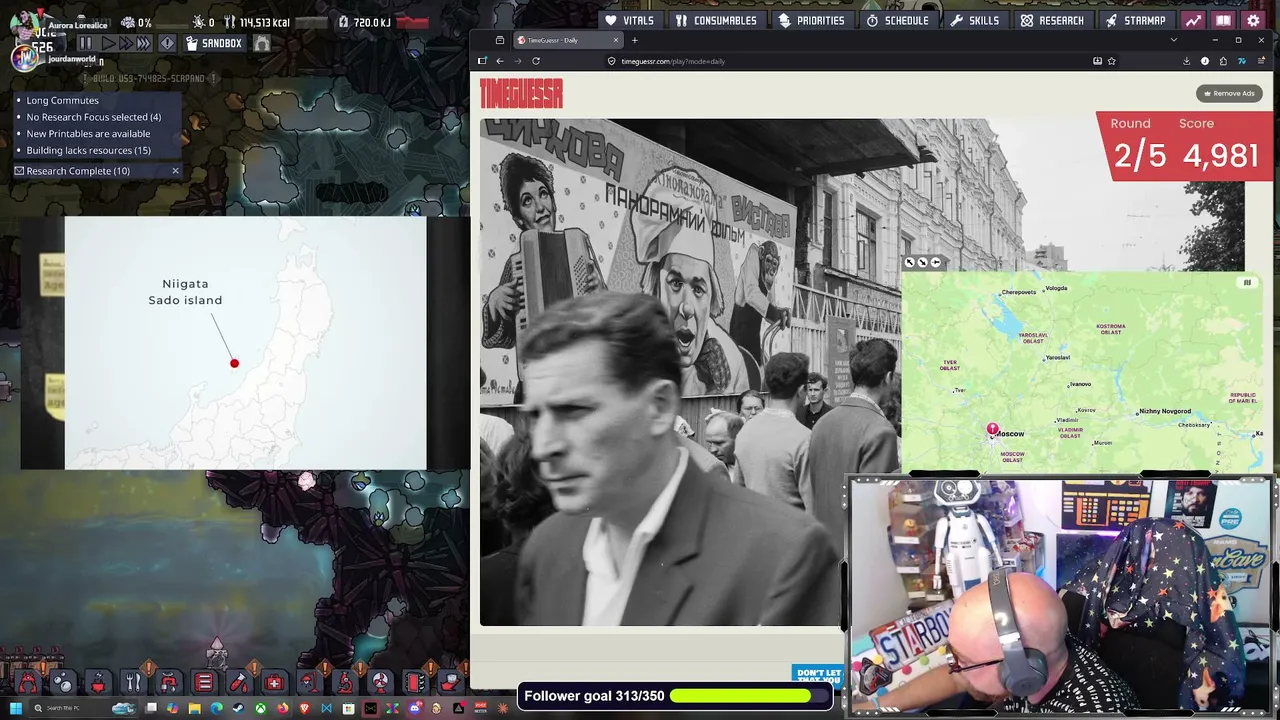This screenshot has height=720, width=1280.
Task: Open the Stations build category
Action: (345, 682)
